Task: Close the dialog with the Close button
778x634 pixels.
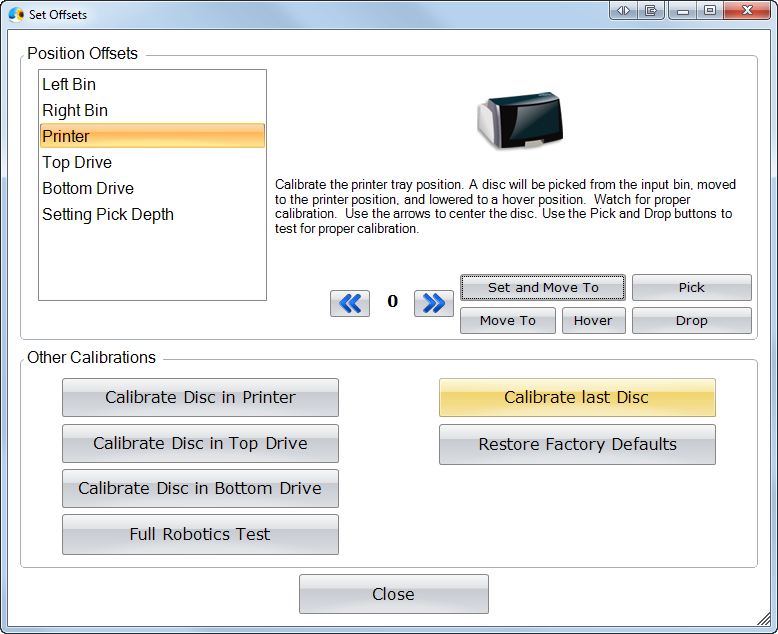Action: [393, 594]
